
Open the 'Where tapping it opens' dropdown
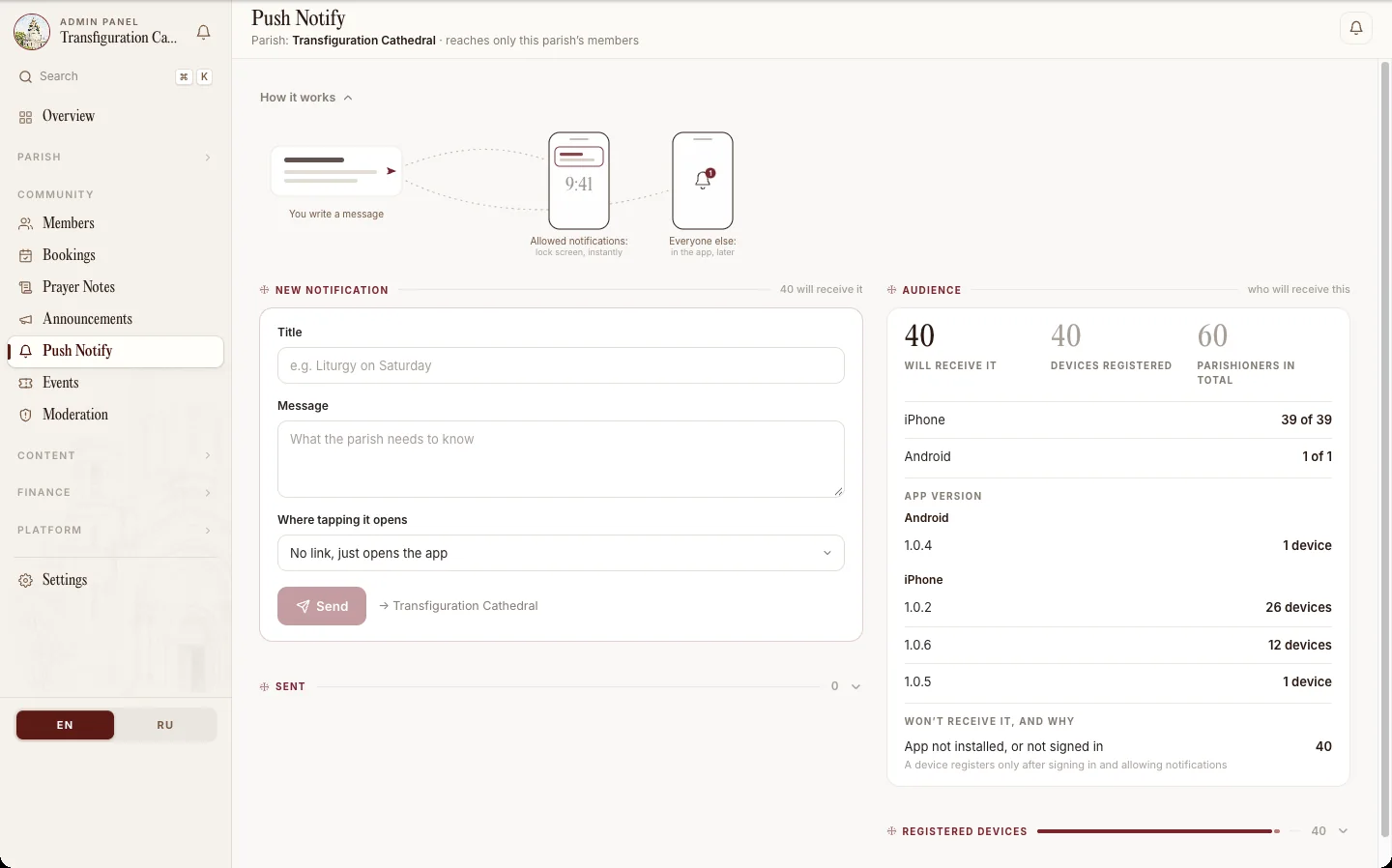tap(561, 553)
